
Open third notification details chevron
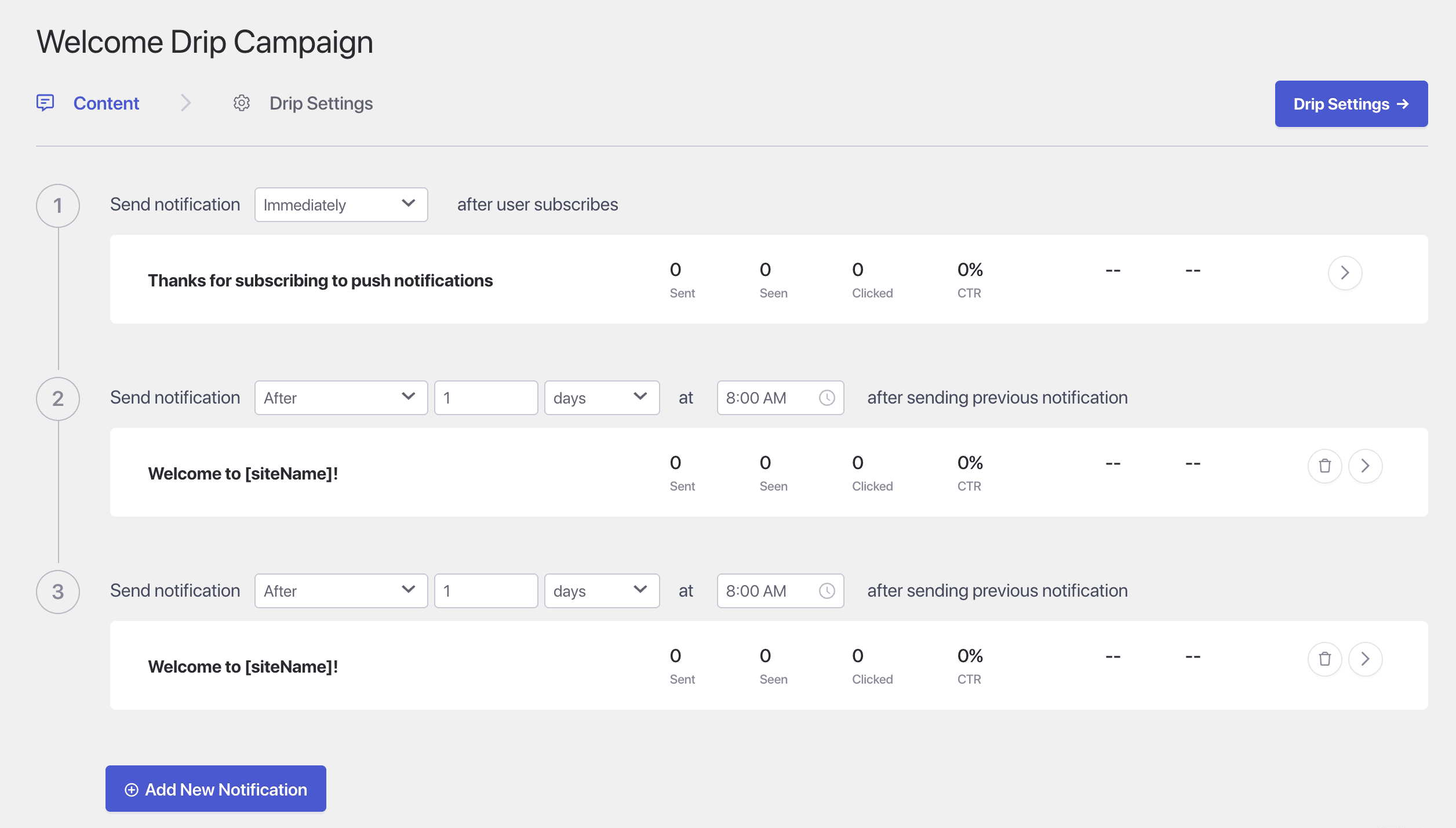click(1365, 659)
